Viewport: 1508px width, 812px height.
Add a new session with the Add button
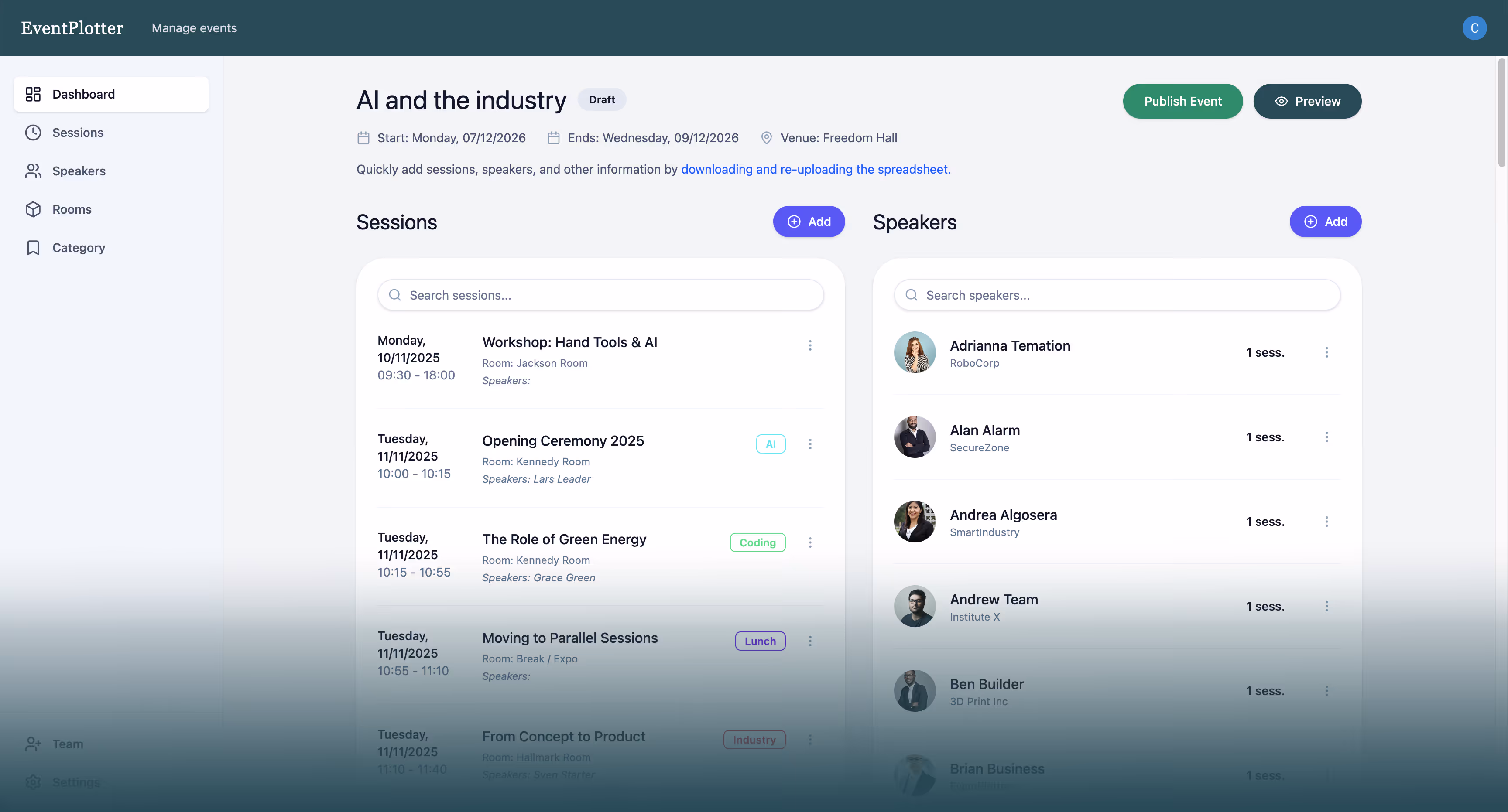coord(809,222)
